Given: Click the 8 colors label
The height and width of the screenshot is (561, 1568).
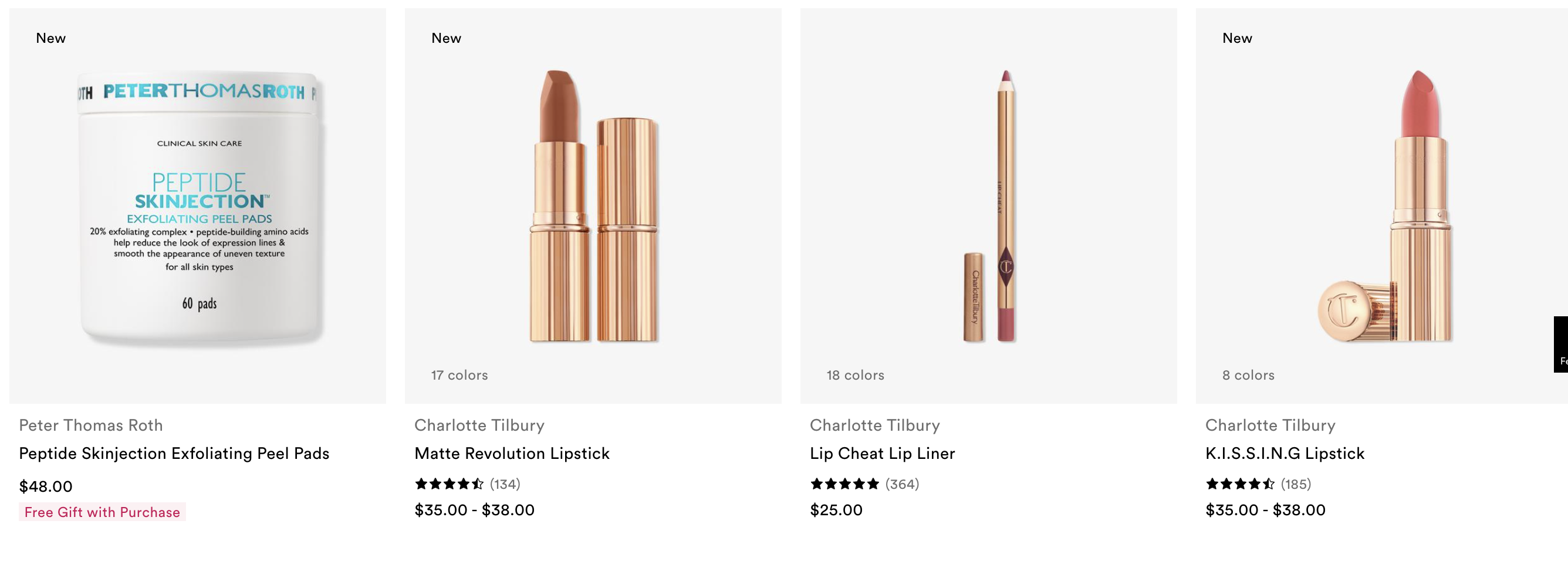Looking at the screenshot, I should pyautogui.click(x=1248, y=376).
